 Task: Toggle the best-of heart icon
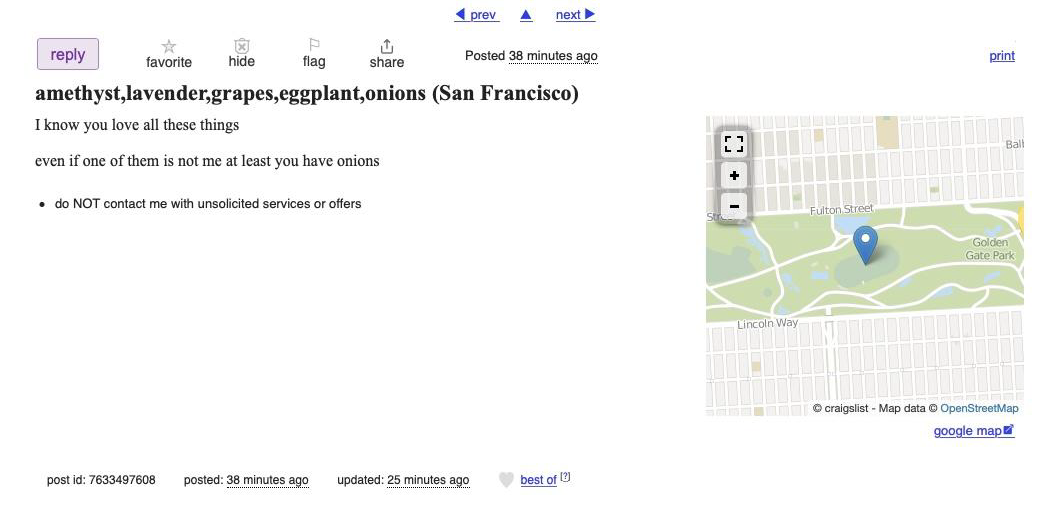click(x=507, y=480)
